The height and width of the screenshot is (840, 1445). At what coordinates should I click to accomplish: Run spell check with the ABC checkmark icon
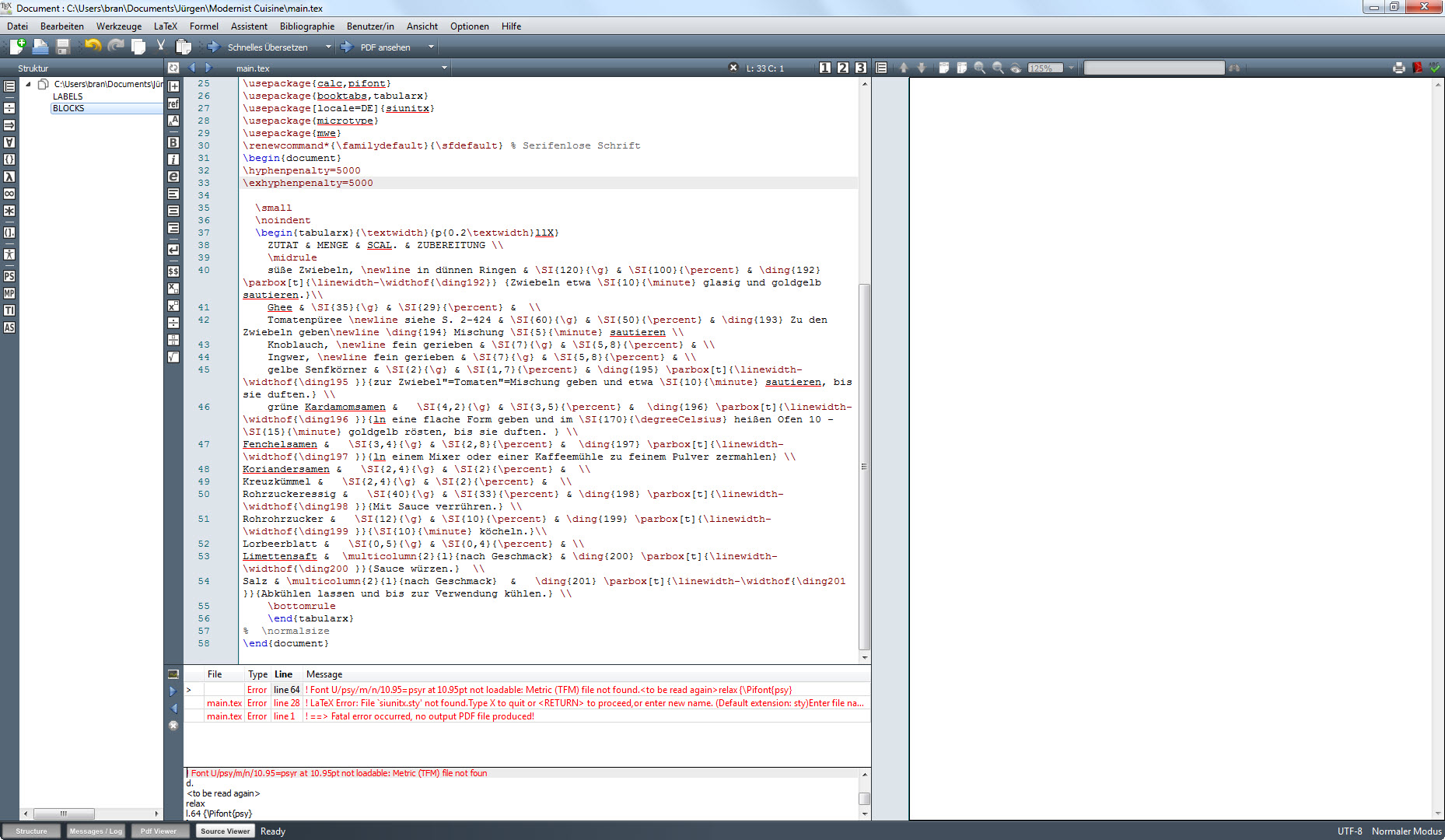1434,68
